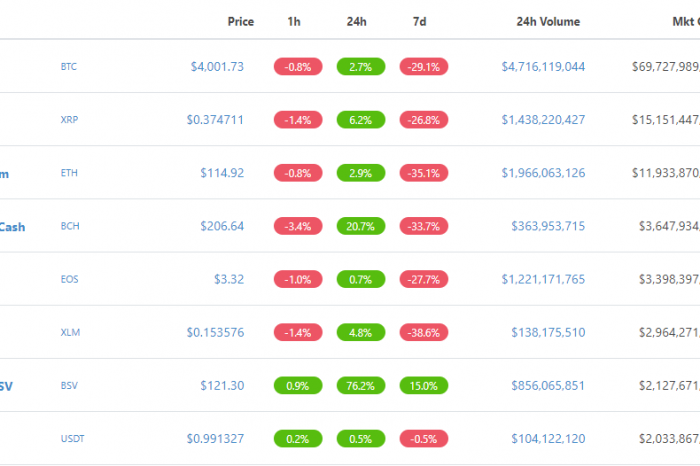Select BTC 7d change badge -29.1%
The image size is (700, 466).
424,67
